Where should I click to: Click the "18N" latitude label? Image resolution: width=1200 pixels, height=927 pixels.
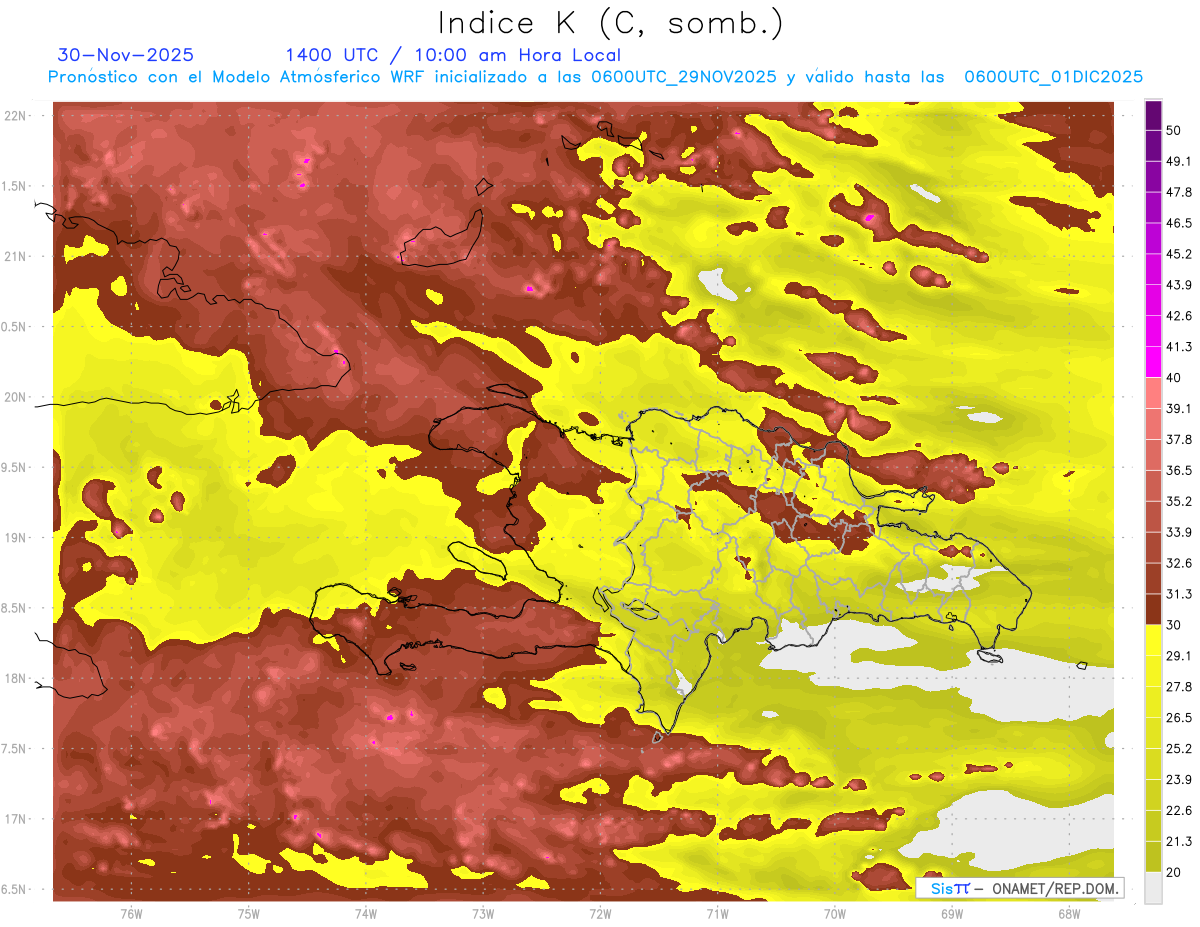15,678
